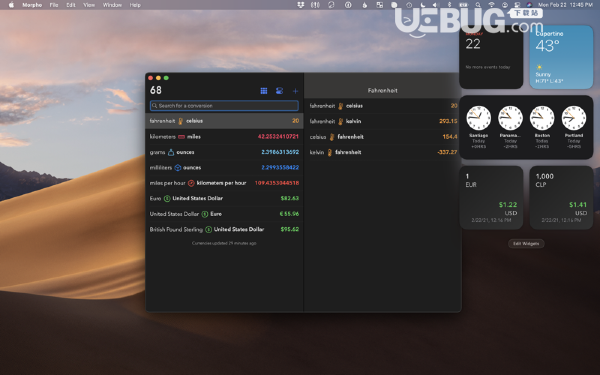This screenshot has height=375, width=600.
Task: Click the speedometer icon in miles per hour row
Action: point(191,183)
